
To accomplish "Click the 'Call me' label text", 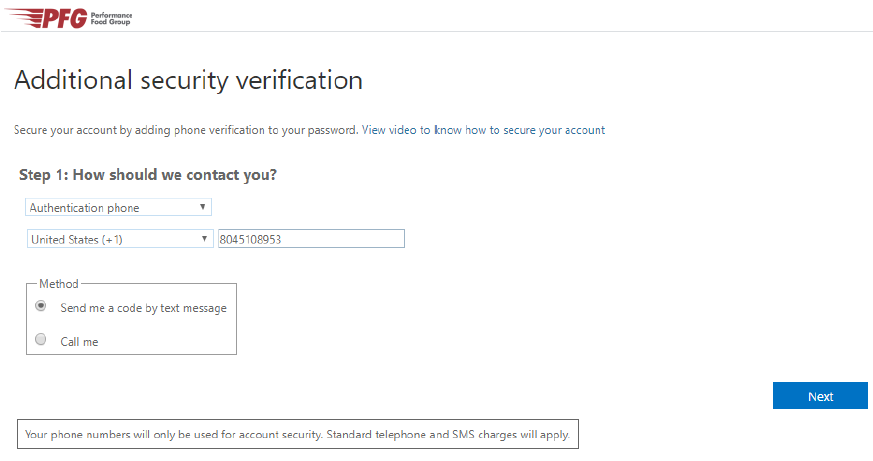I will tap(79, 342).
